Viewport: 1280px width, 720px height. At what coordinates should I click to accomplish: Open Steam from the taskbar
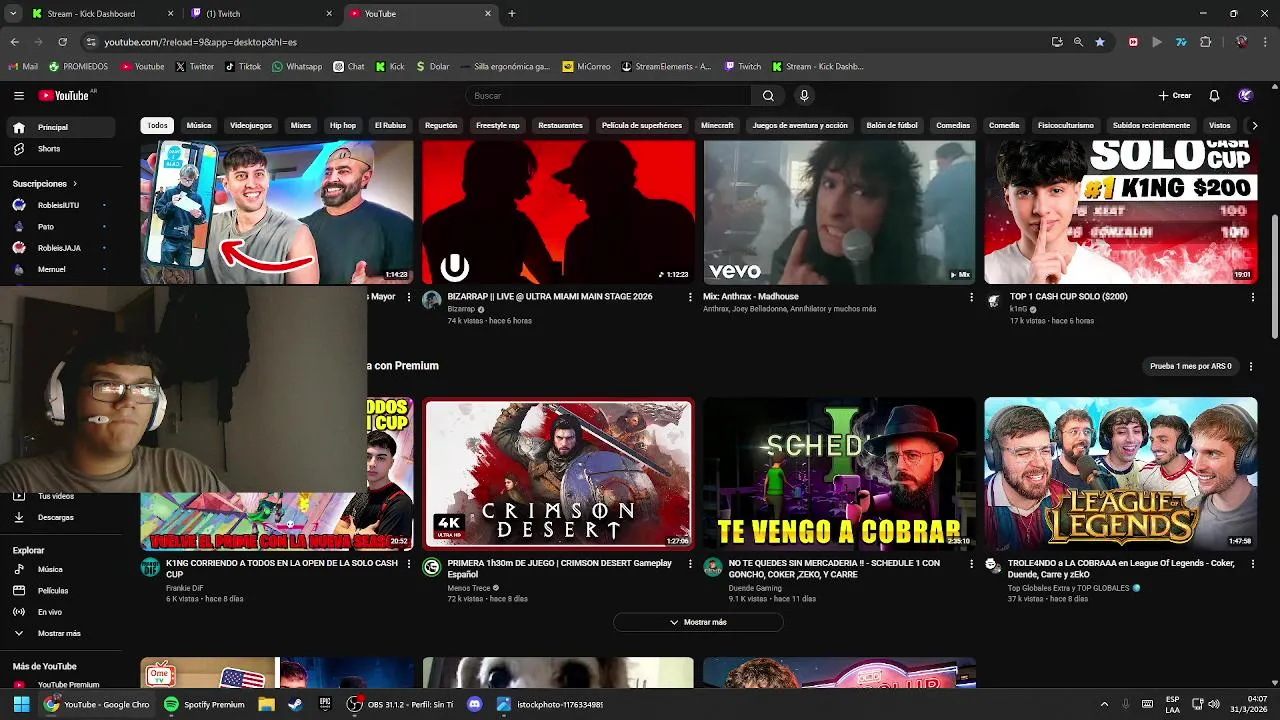point(295,704)
